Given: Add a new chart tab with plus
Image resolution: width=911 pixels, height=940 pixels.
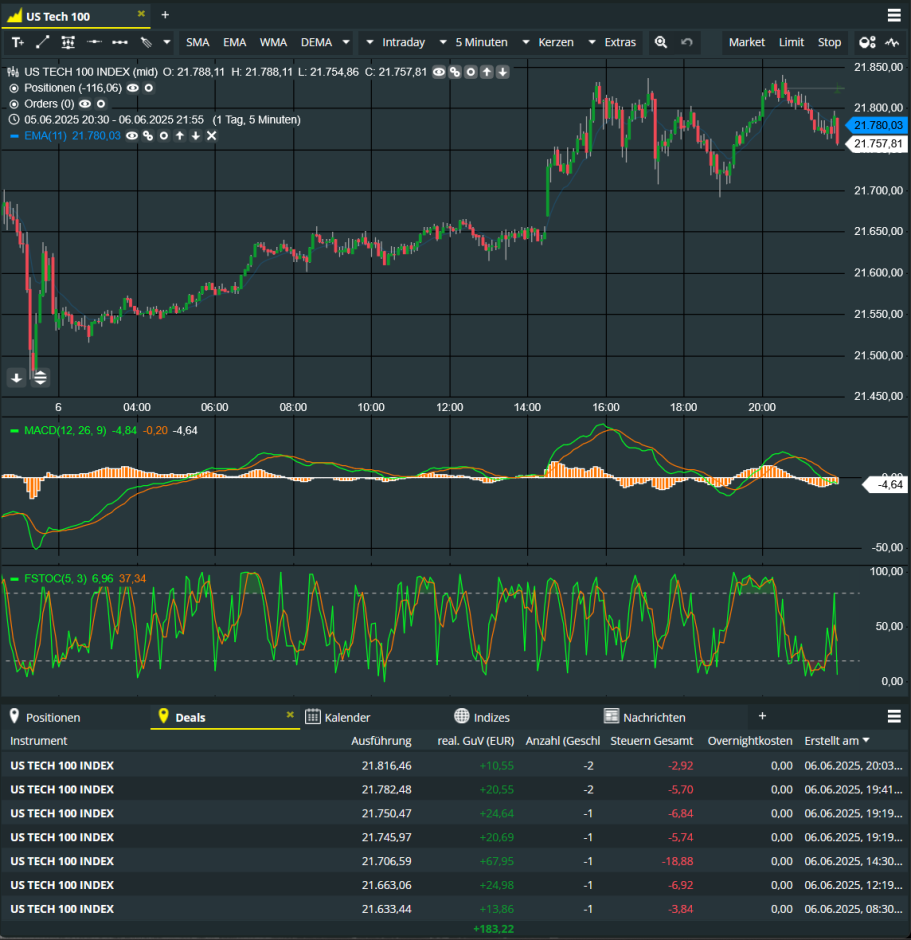Looking at the screenshot, I should [165, 15].
